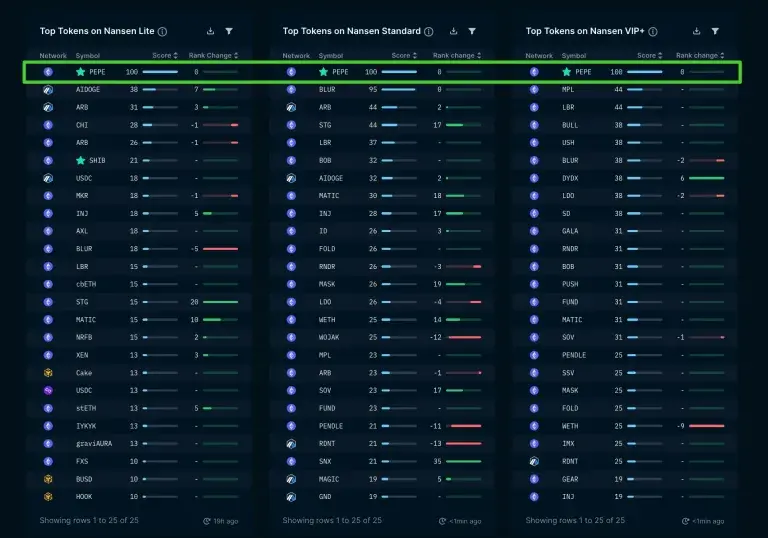Click refresh icon under Nansen VIP+ table

[686, 521]
